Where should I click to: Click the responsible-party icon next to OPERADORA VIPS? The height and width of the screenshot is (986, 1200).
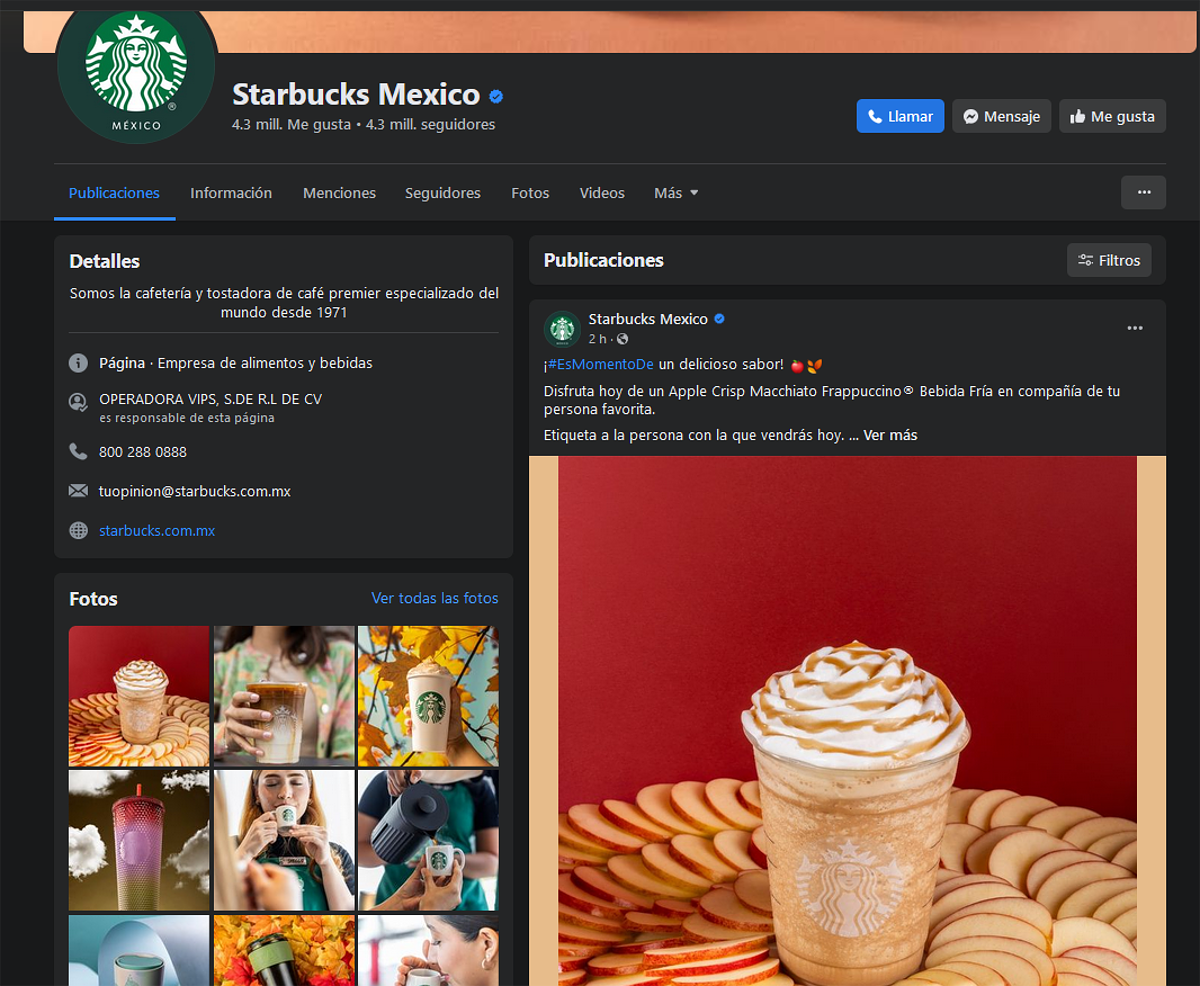click(78, 402)
